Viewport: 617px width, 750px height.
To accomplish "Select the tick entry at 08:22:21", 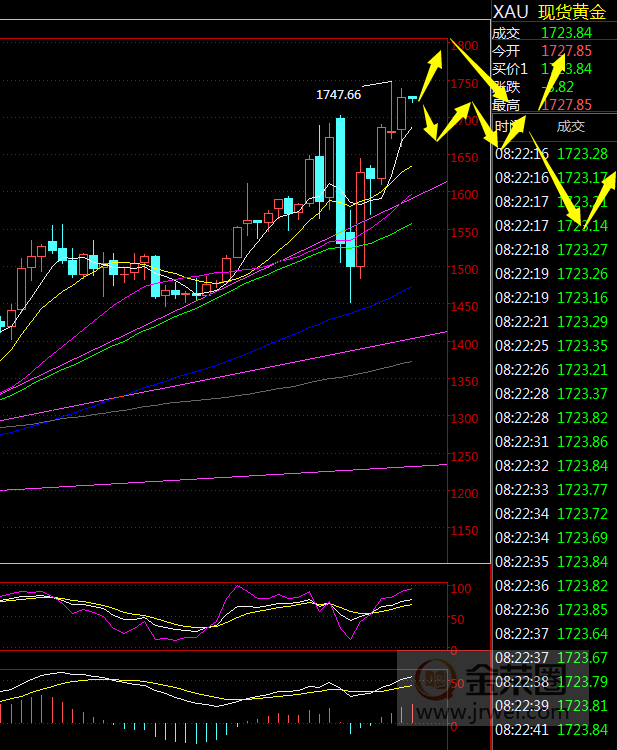I will pyautogui.click(x=554, y=322).
